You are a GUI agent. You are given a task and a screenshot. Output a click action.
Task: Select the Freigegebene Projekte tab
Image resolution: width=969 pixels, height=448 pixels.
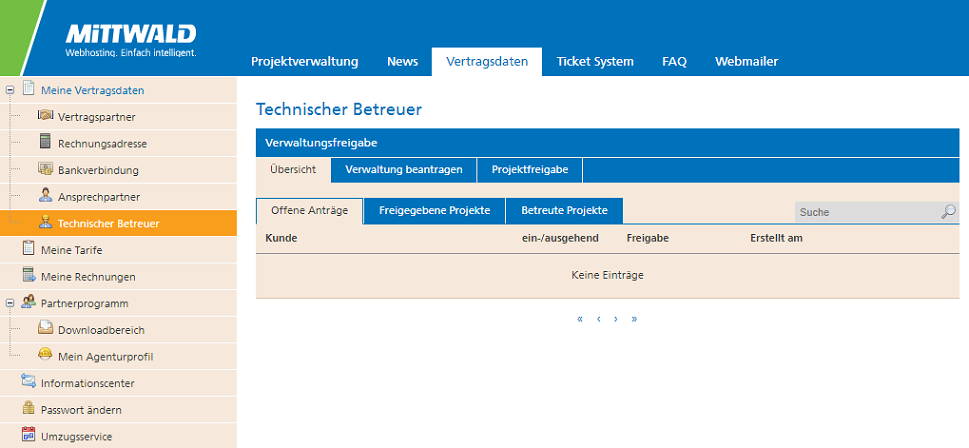pos(434,211)
